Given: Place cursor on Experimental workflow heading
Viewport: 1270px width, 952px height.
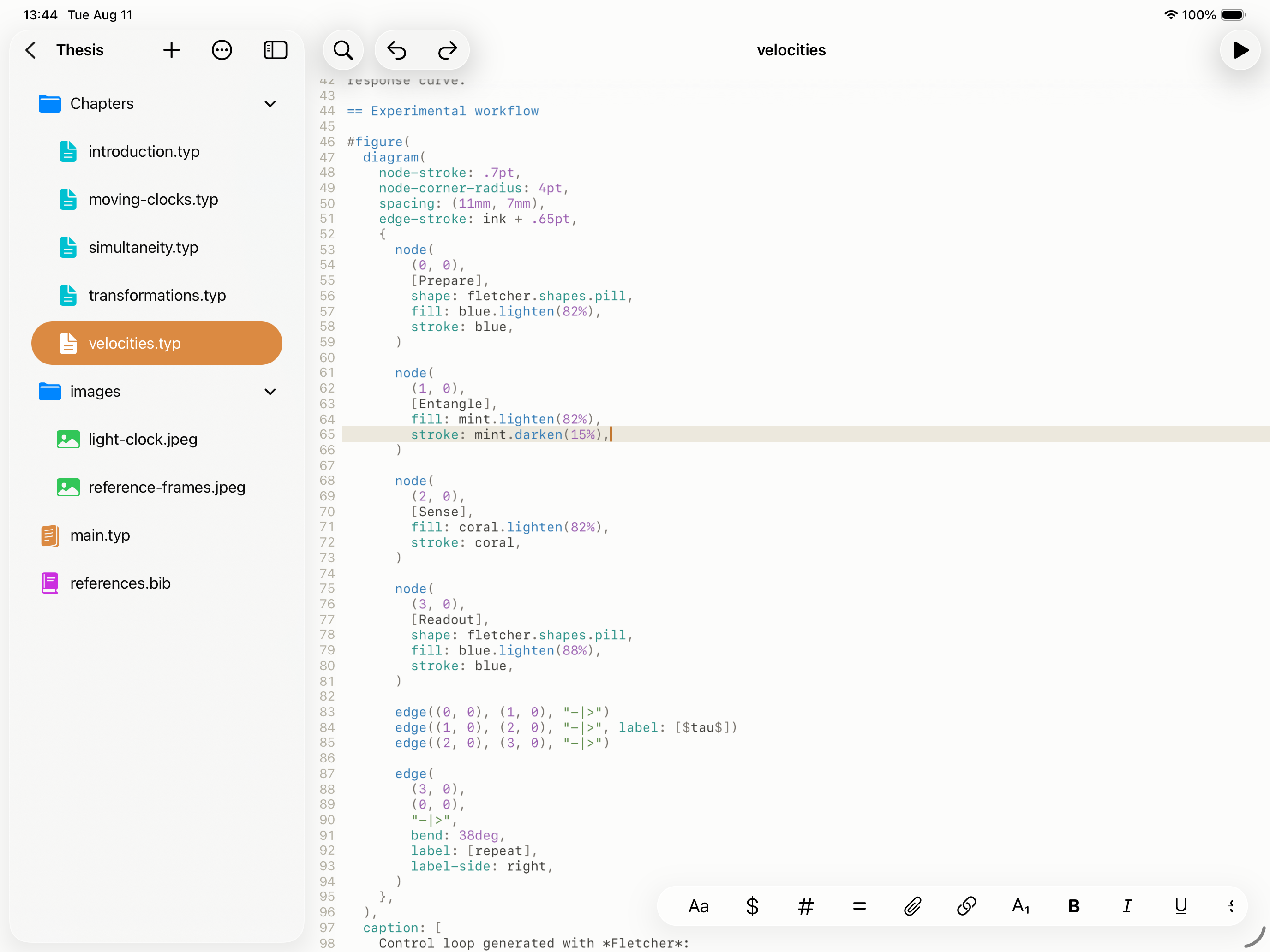Looking at the screenshot, I should click(443, 111).
